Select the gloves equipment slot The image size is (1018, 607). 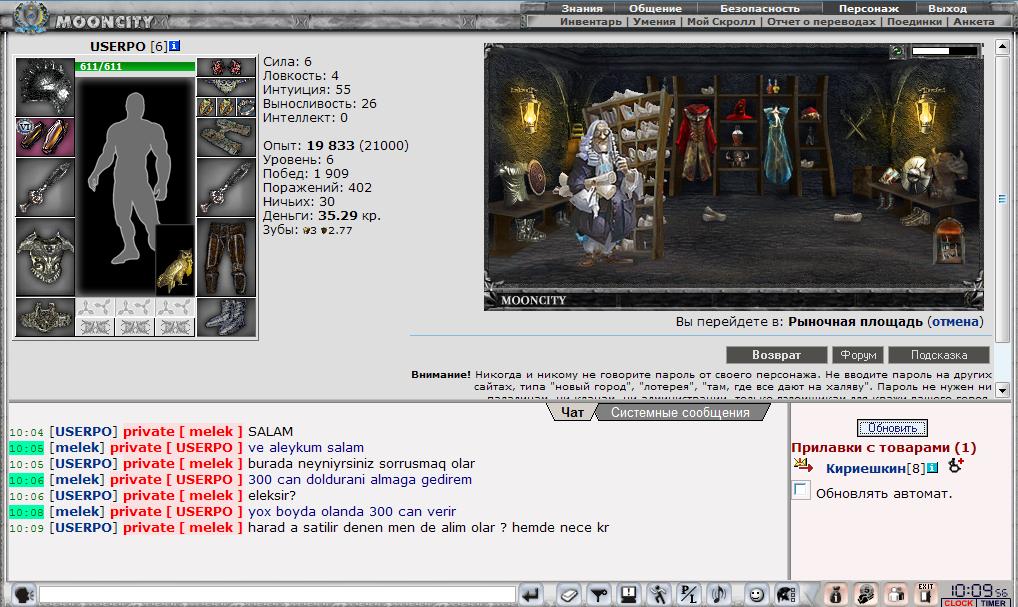pos(226,137)
